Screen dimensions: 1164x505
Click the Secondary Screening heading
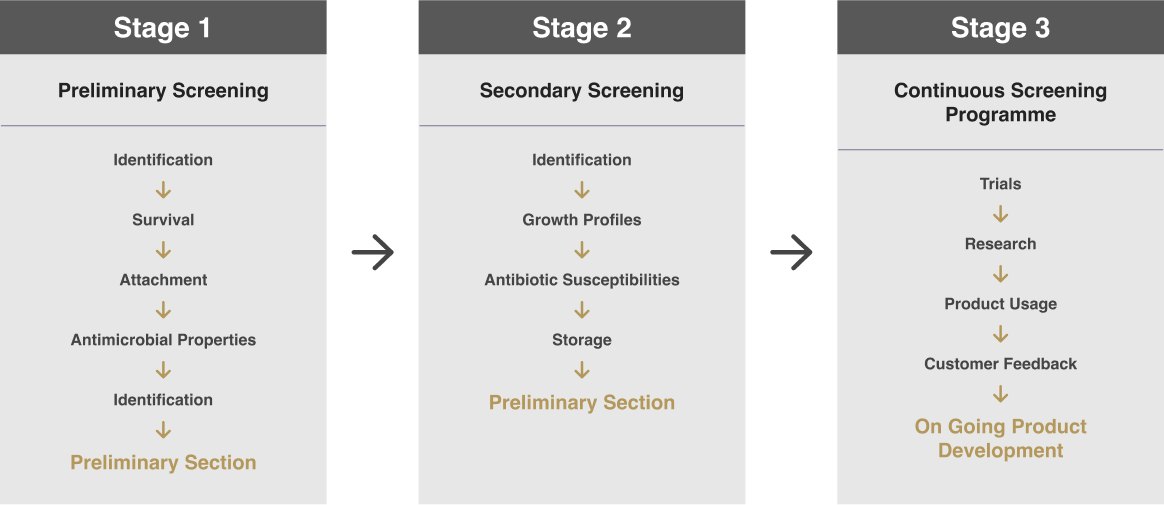(582, 90)
